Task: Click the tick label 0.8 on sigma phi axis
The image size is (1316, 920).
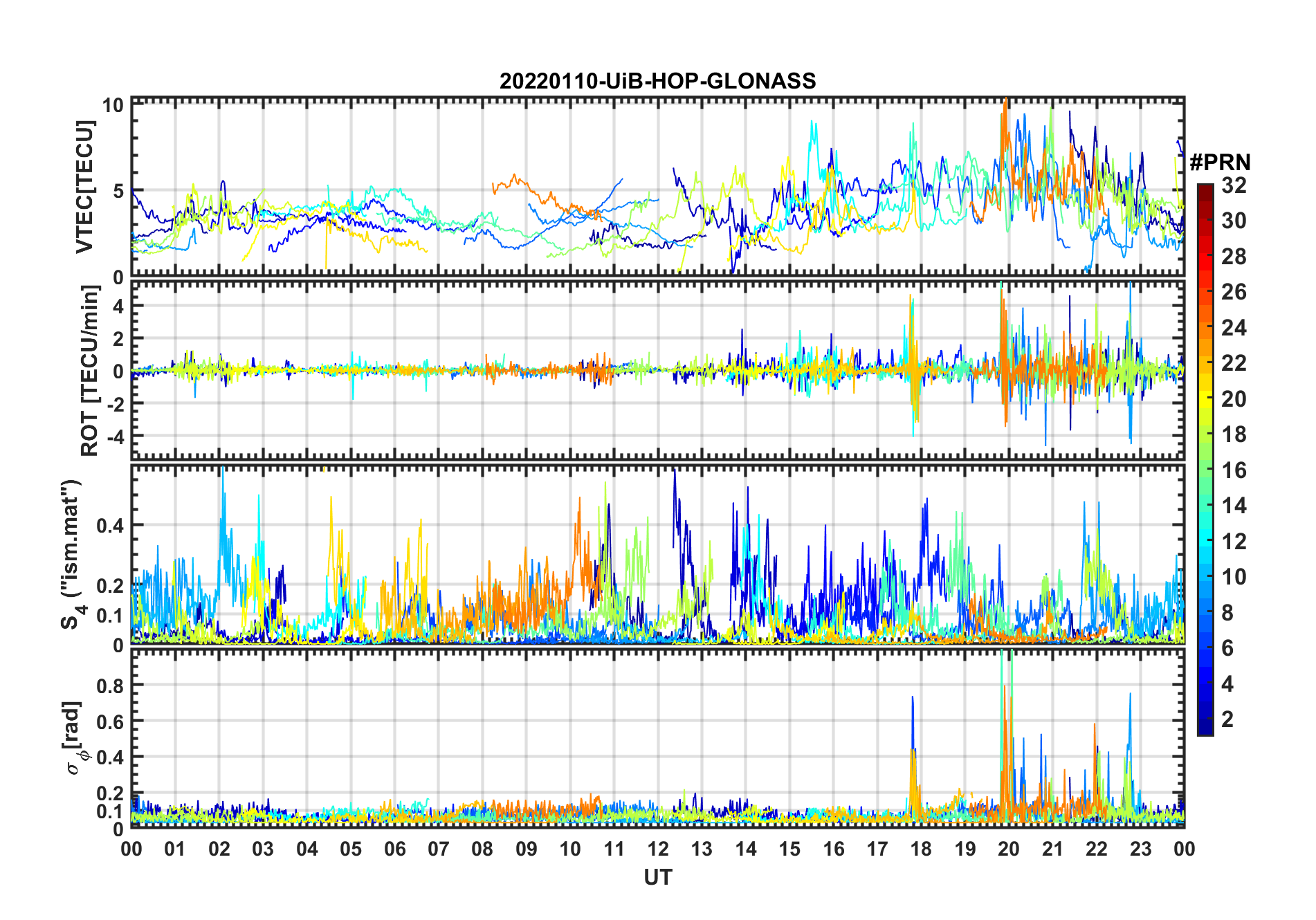Action: [111, 686]
